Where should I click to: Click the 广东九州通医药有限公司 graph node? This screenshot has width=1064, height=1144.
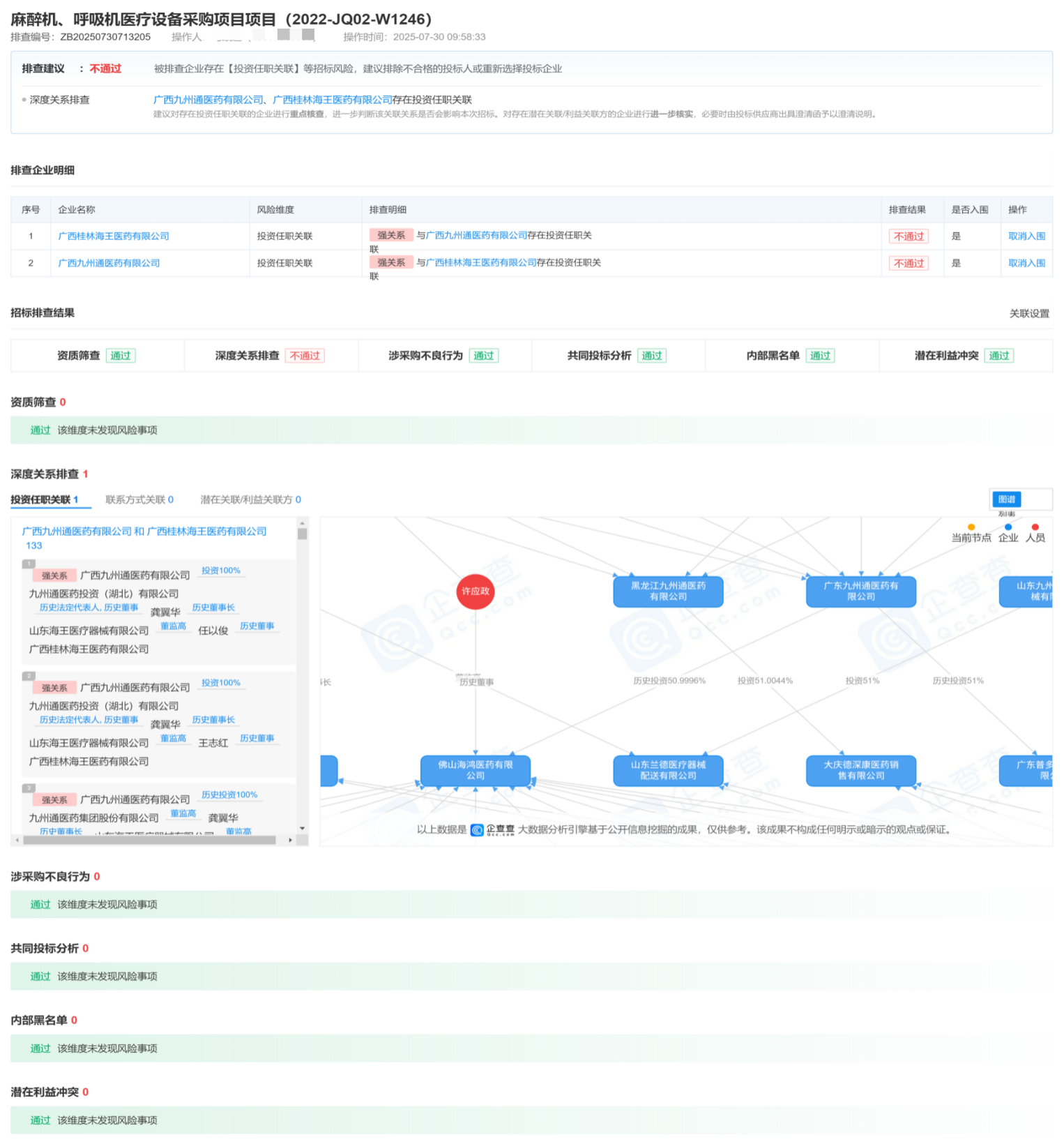tap(860, 592)
